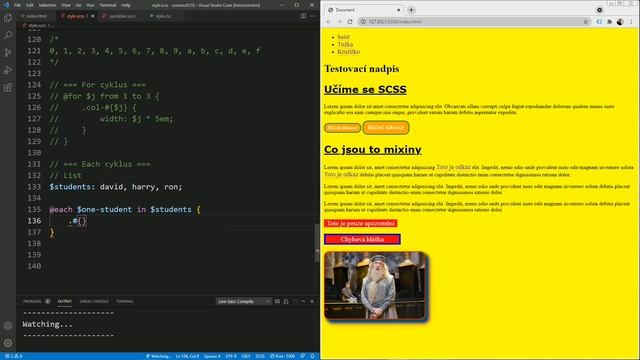Viewport: 640px width, 360px height.
Task: Switch to the Terminal panel tab
Action: tap(124, 301)
